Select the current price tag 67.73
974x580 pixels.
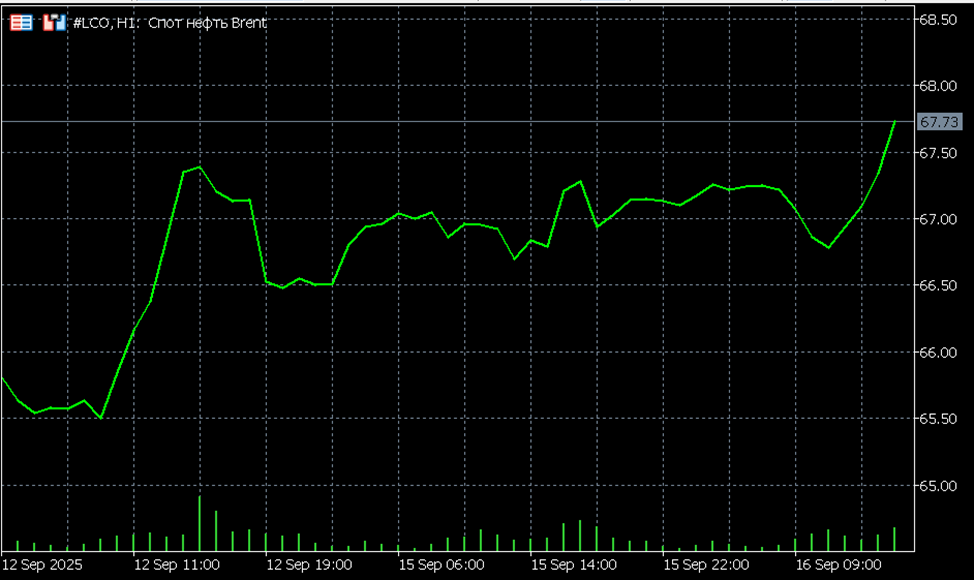tap(938, 122)
